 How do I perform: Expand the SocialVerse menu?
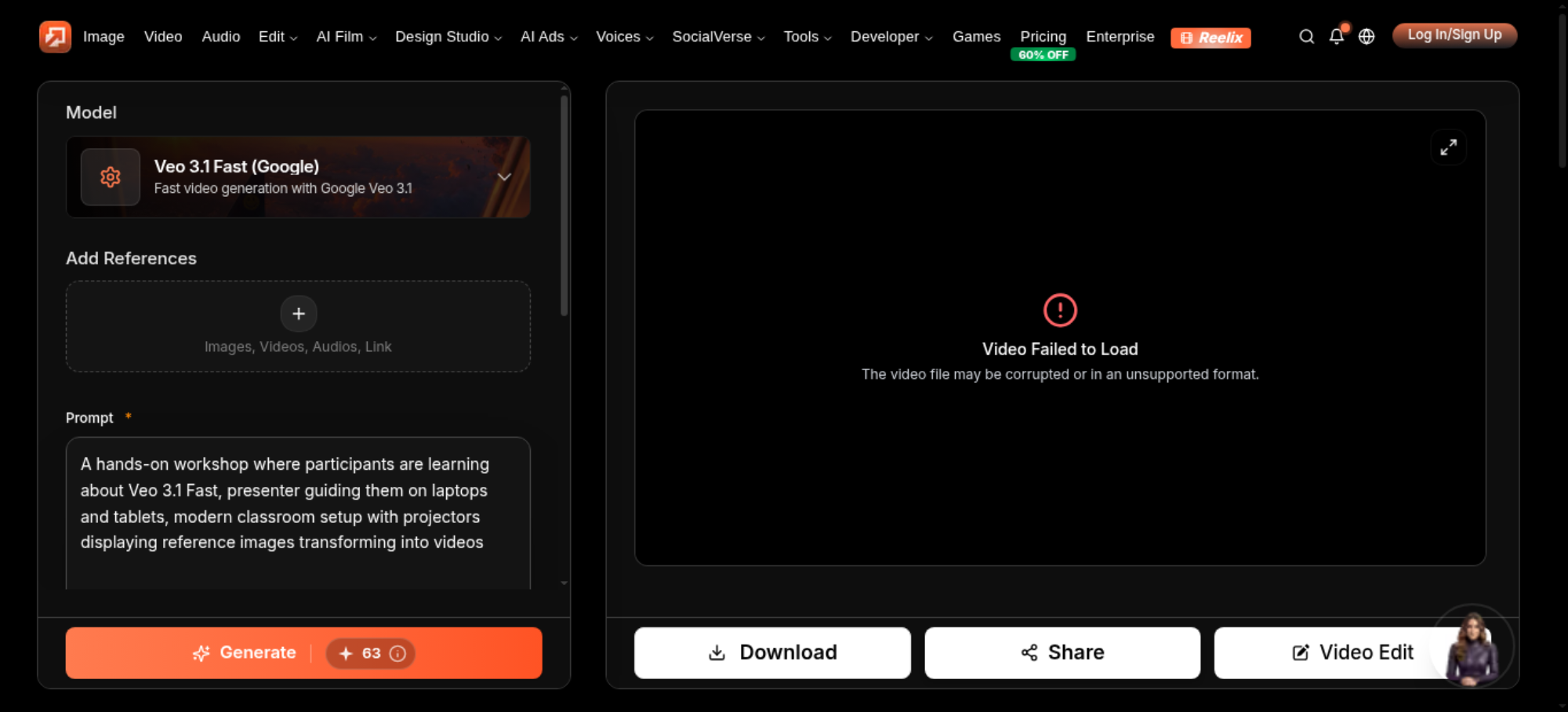[718, 37]
